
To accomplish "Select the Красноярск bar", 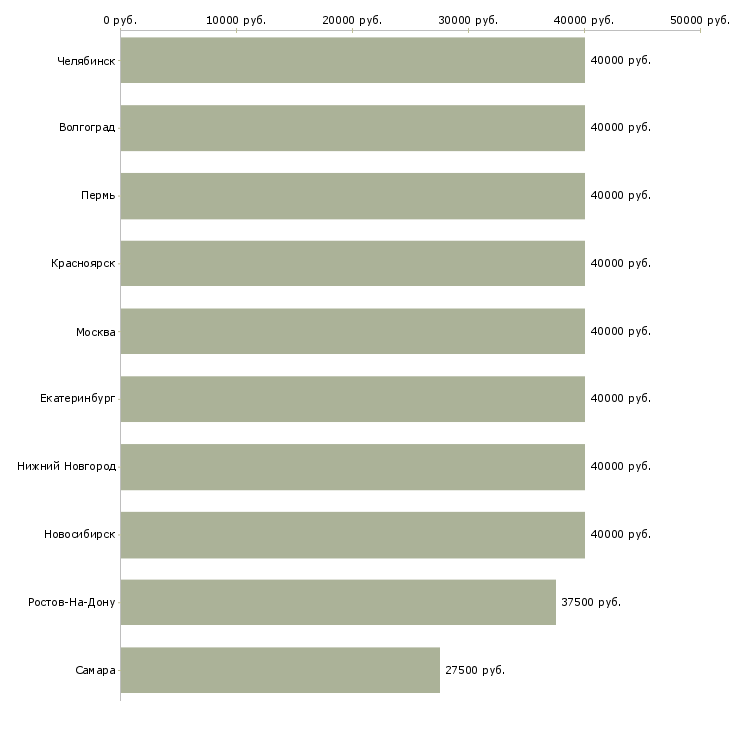I will point(352,263).
